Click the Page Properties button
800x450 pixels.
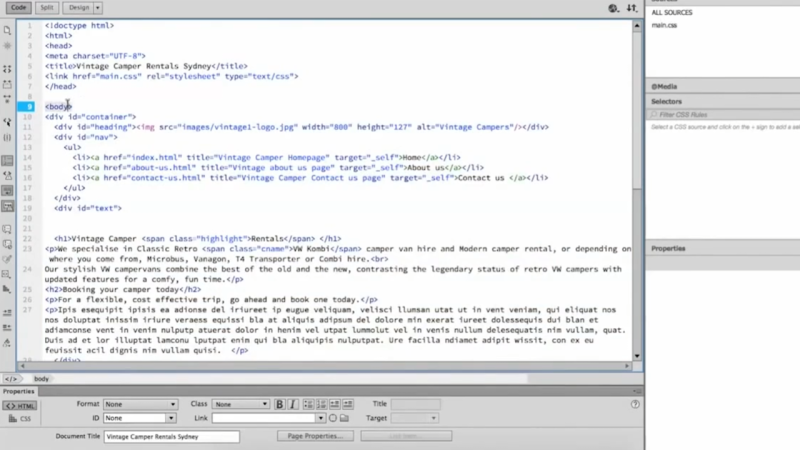pos(315,436)
